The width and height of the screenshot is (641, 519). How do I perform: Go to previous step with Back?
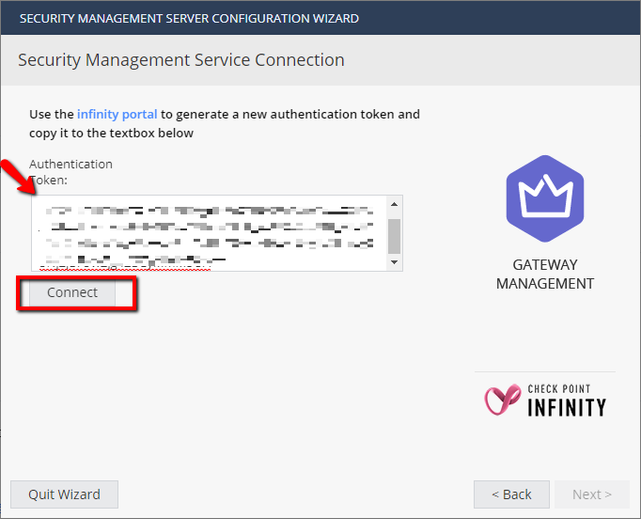511,494
